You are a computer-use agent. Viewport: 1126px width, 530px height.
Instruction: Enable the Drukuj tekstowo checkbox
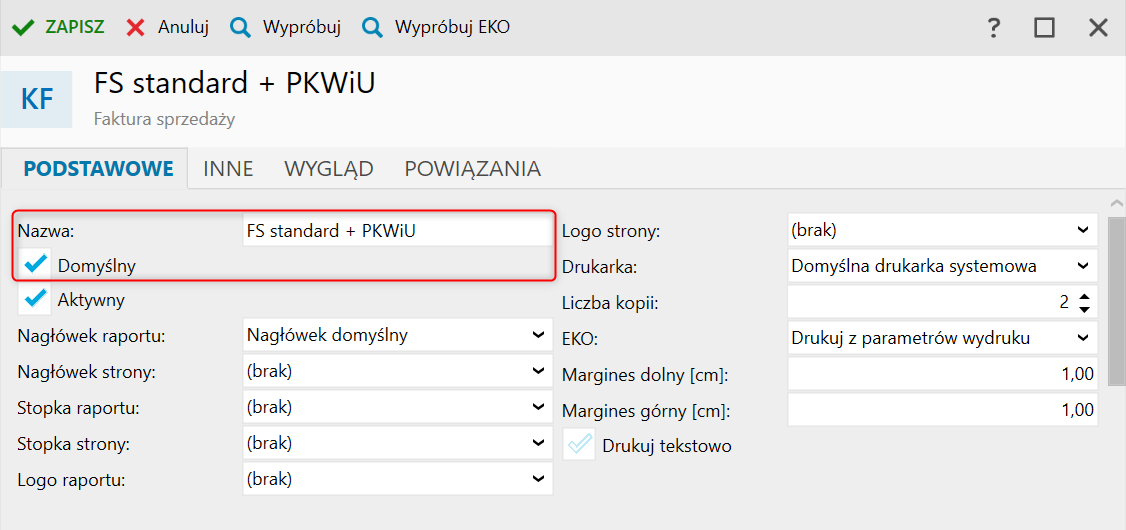tap(581, 445)
